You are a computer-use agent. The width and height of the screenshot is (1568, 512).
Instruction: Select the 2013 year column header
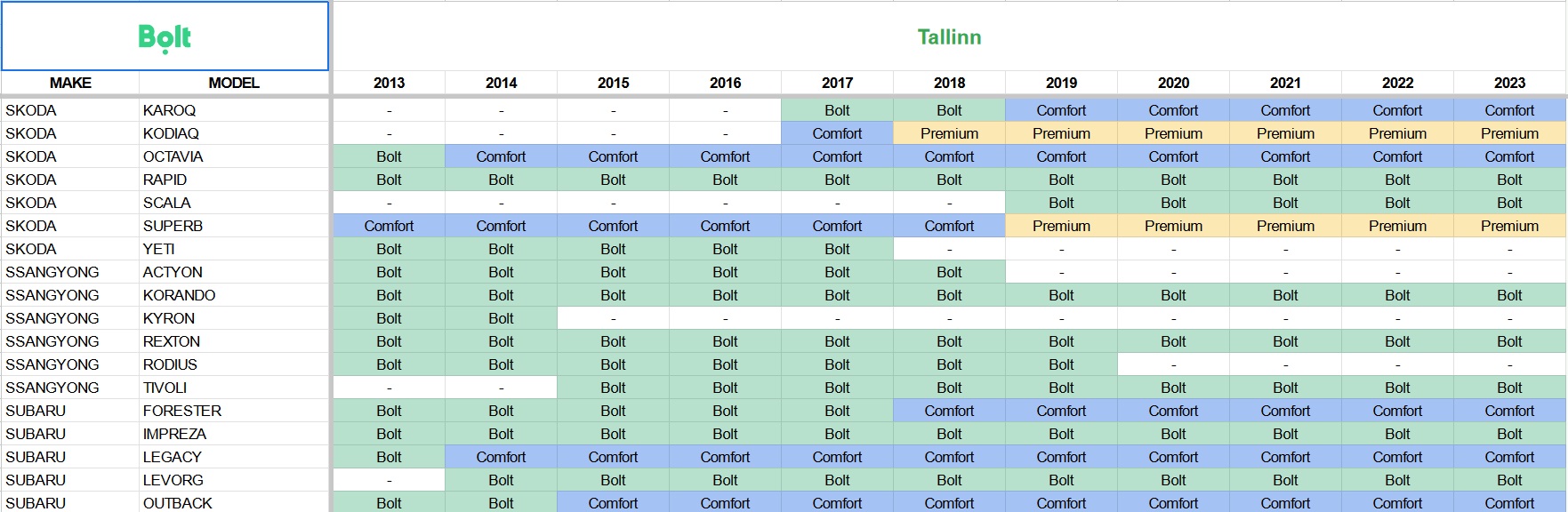pos(389,83)
